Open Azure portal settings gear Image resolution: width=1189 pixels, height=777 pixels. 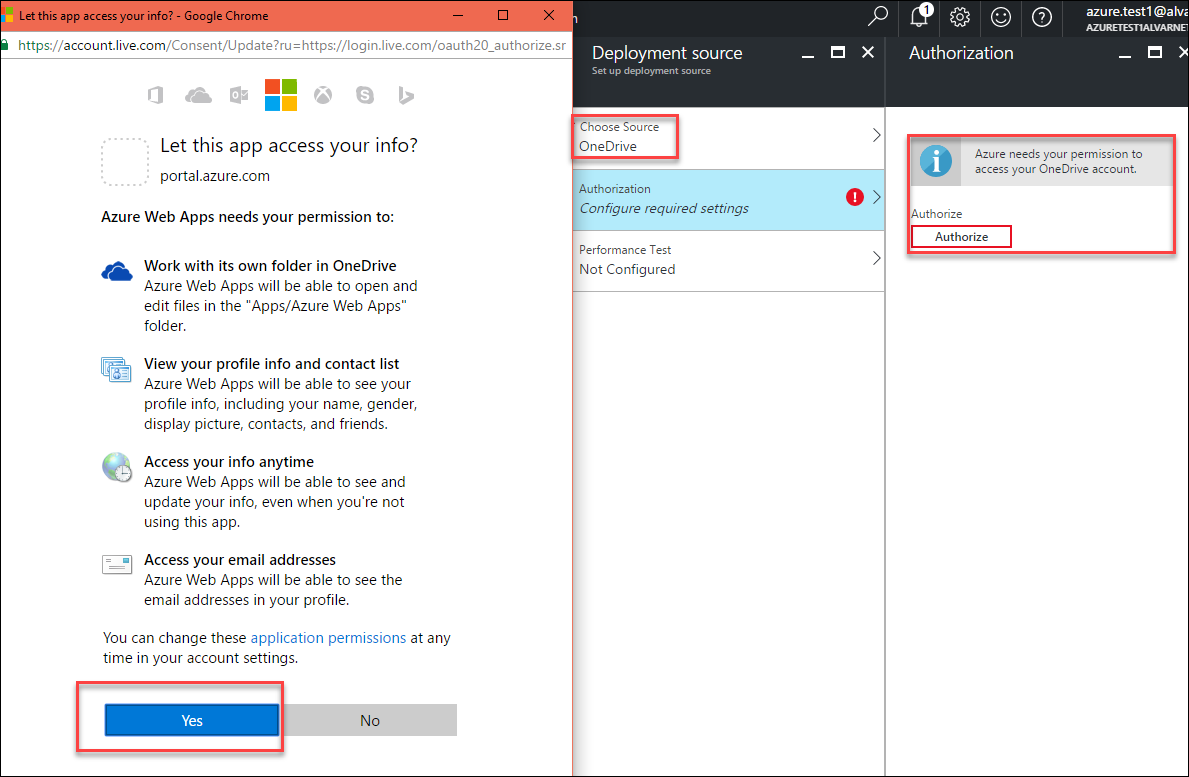pos(960,17)
